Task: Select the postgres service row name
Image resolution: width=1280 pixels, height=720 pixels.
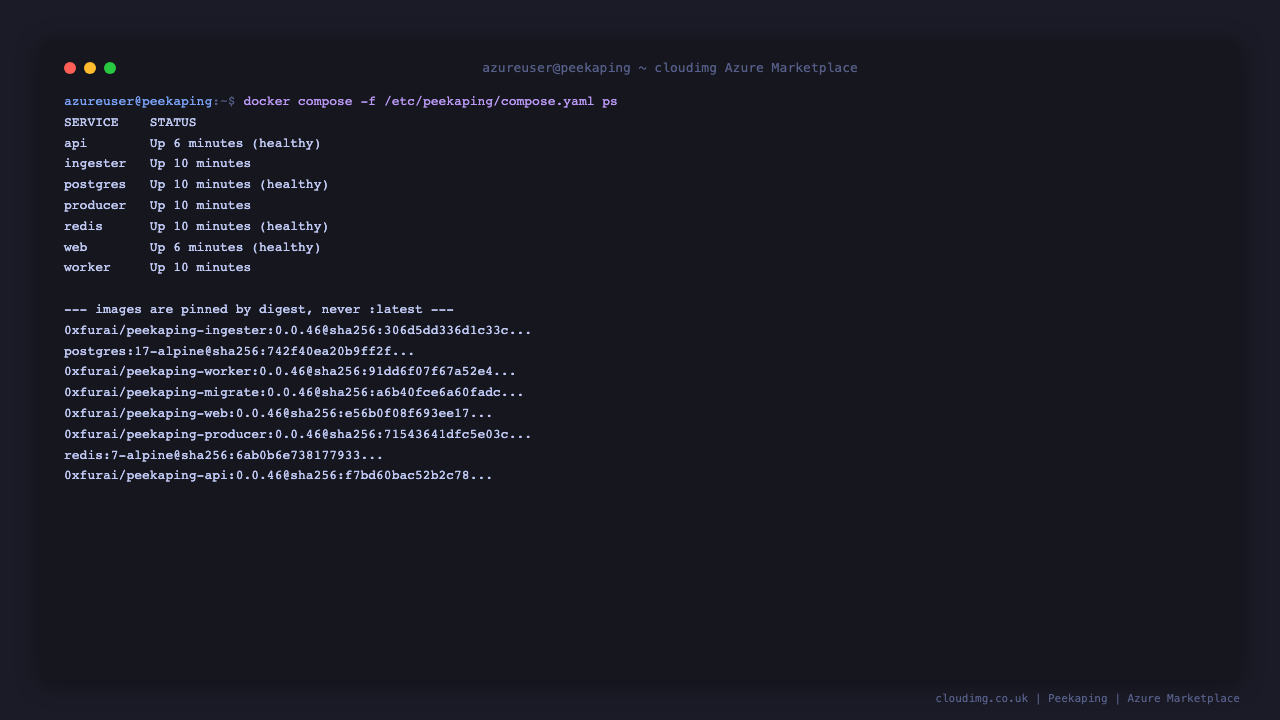Action: click(x=95, y=185)
